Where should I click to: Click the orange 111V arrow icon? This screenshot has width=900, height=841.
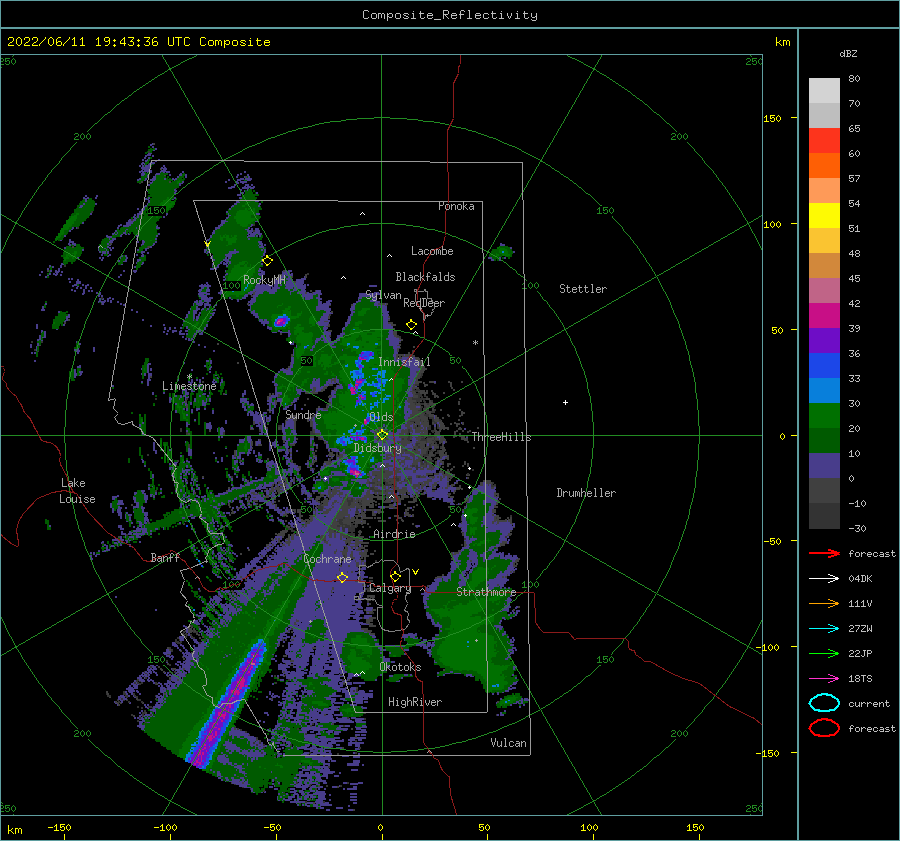(x=824, y=603)
